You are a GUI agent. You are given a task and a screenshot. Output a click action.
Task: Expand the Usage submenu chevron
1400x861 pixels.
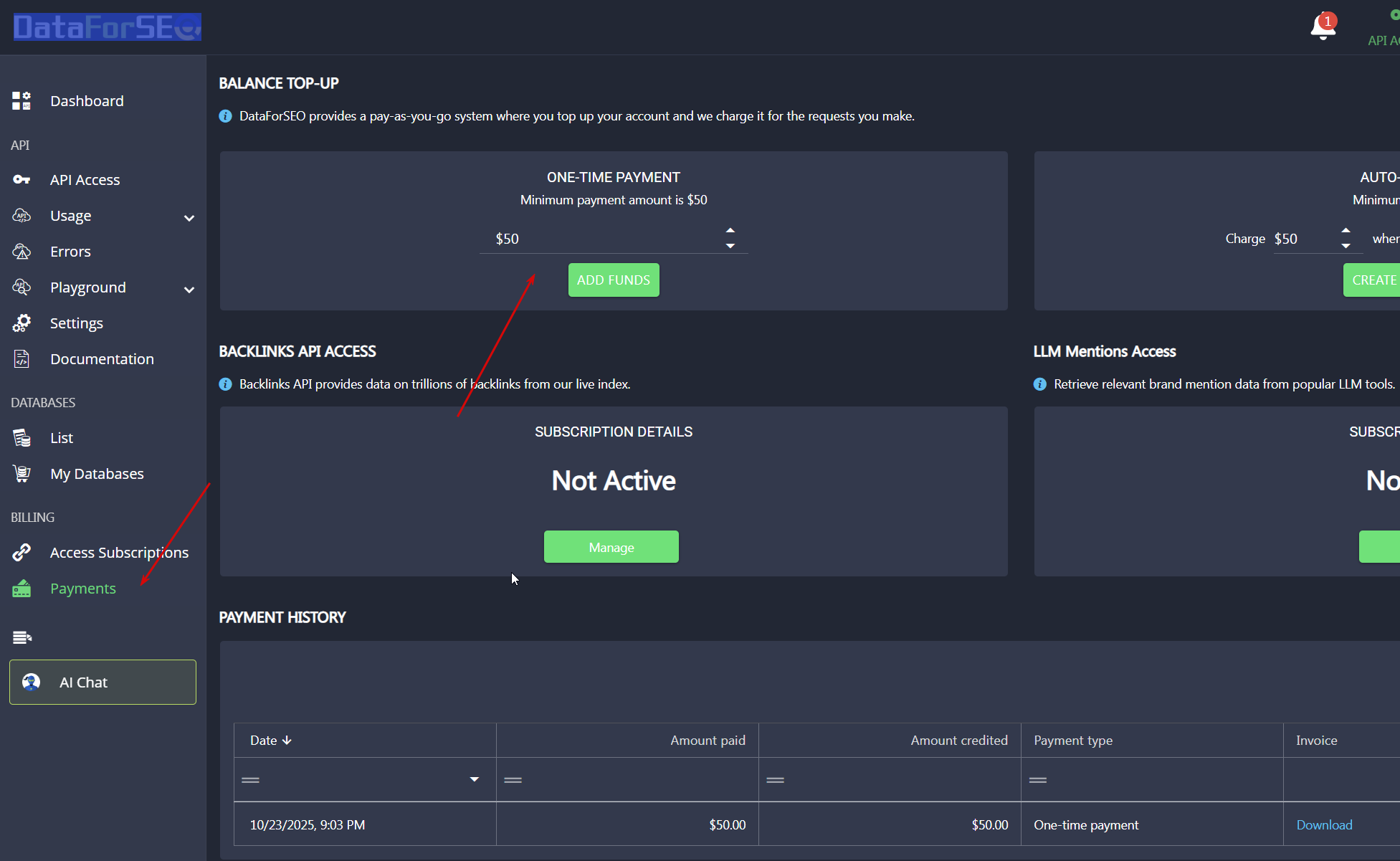189,218
